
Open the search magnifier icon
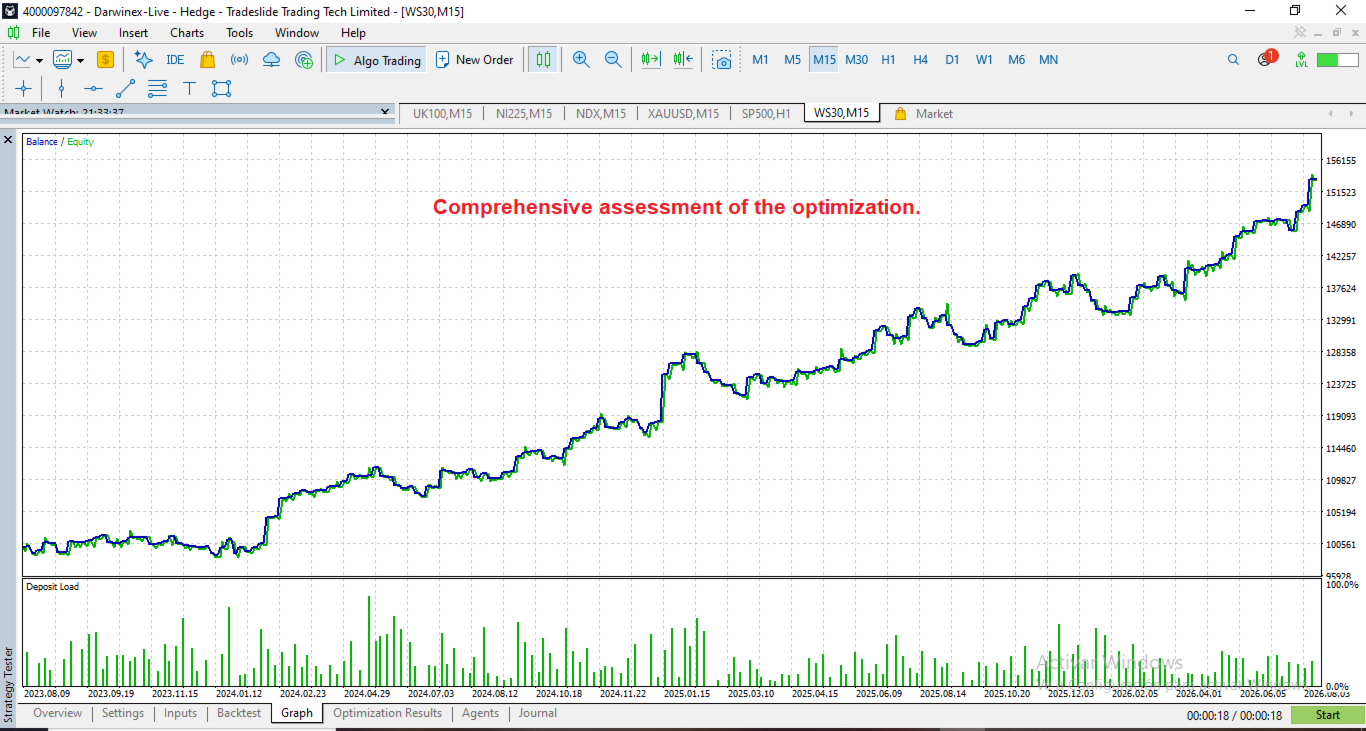click(x=1233, y=60)
